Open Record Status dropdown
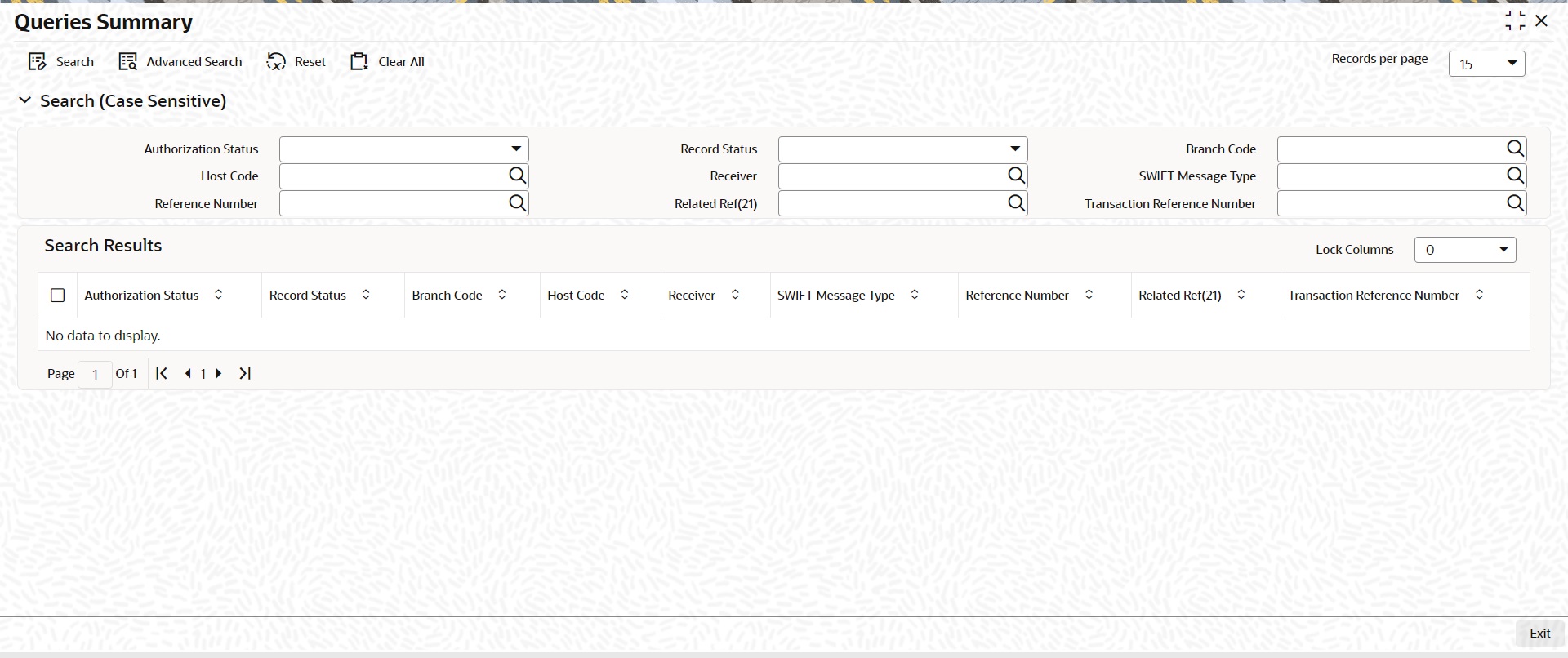This screenshot has width=1568, height=658. pyautogui.click(x=902, y=149)
